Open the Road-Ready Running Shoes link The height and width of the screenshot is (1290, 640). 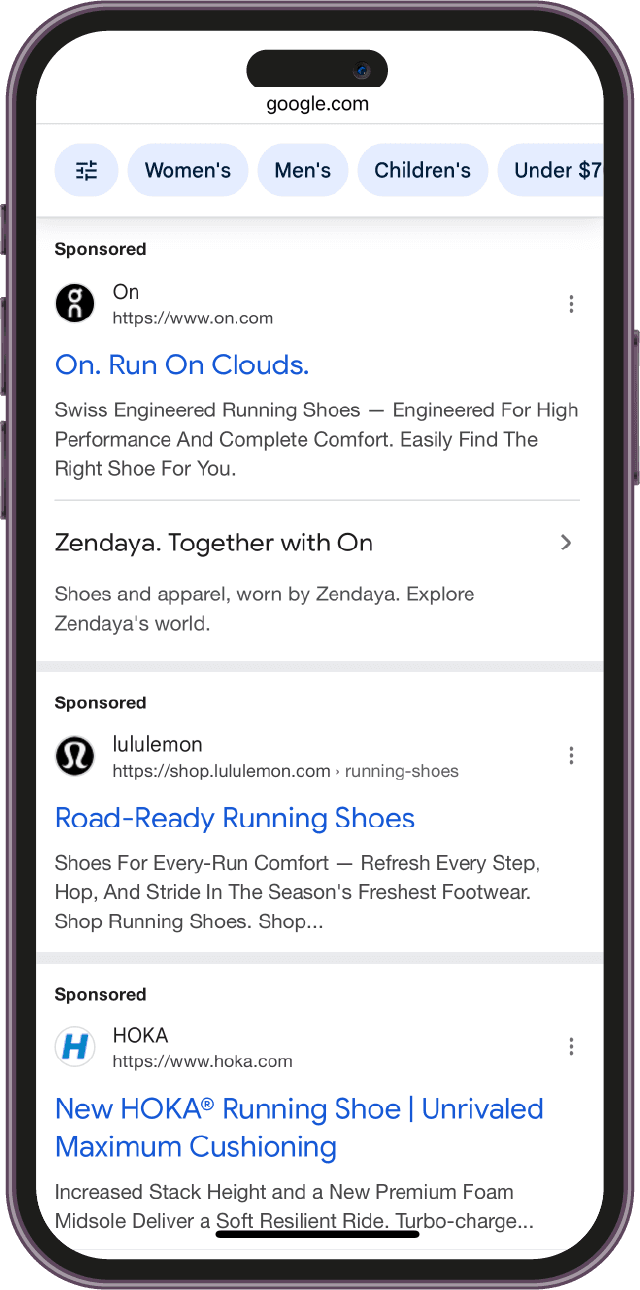click(235, 818)
